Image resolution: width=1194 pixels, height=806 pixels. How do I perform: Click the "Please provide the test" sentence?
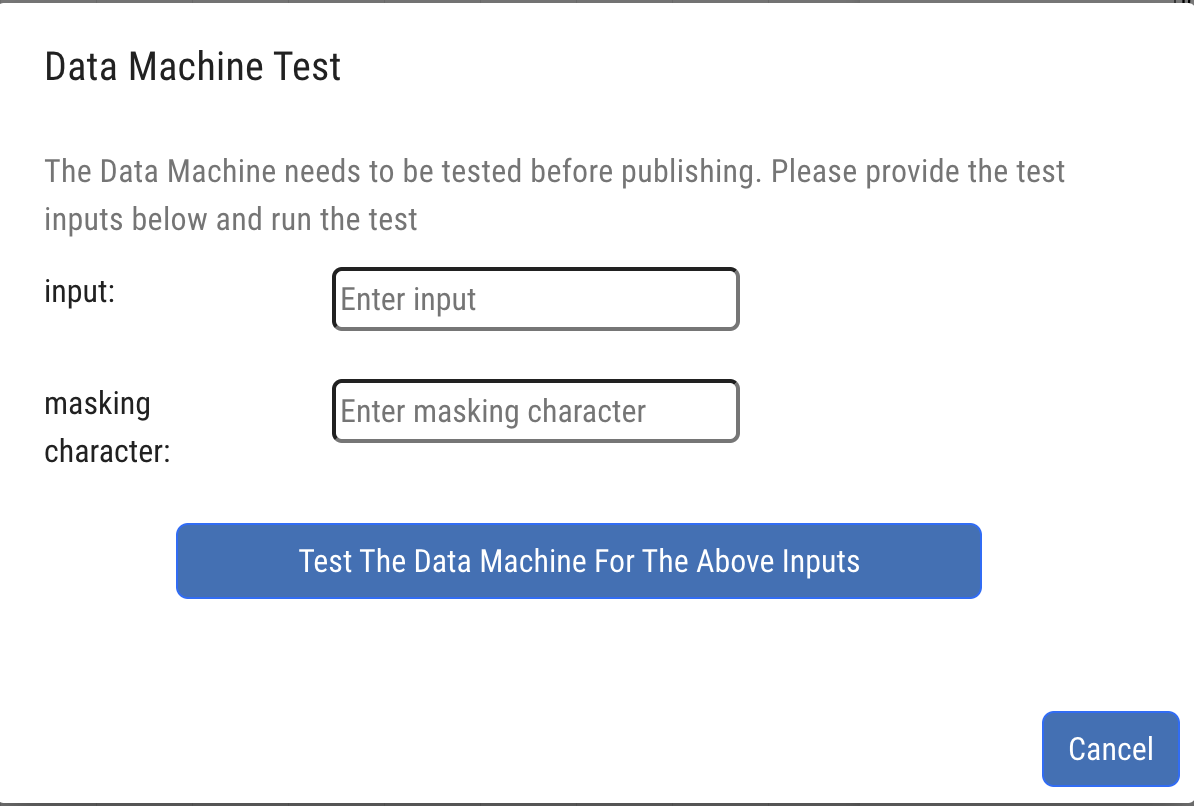(917, 171)
